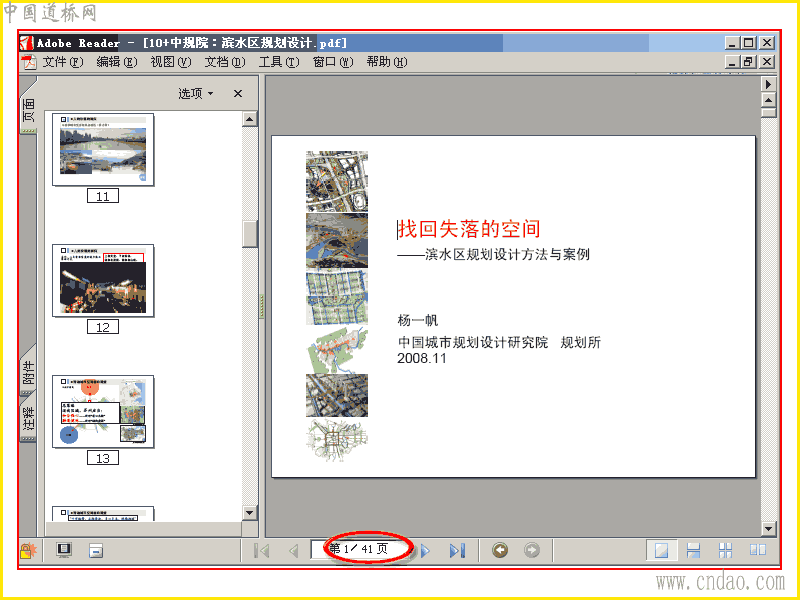Click the full screen monitor icon
800x600 pixels.
click(x=64, y=550)
